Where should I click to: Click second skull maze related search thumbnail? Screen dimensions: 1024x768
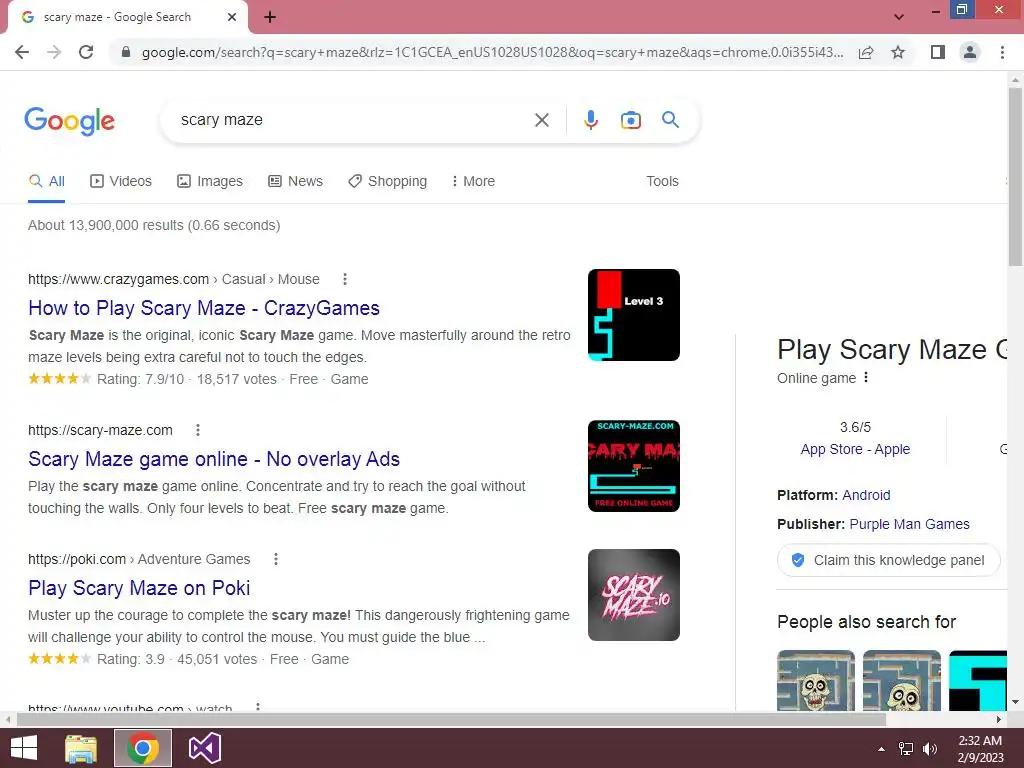pyautogui.click(x=901, y=680)
